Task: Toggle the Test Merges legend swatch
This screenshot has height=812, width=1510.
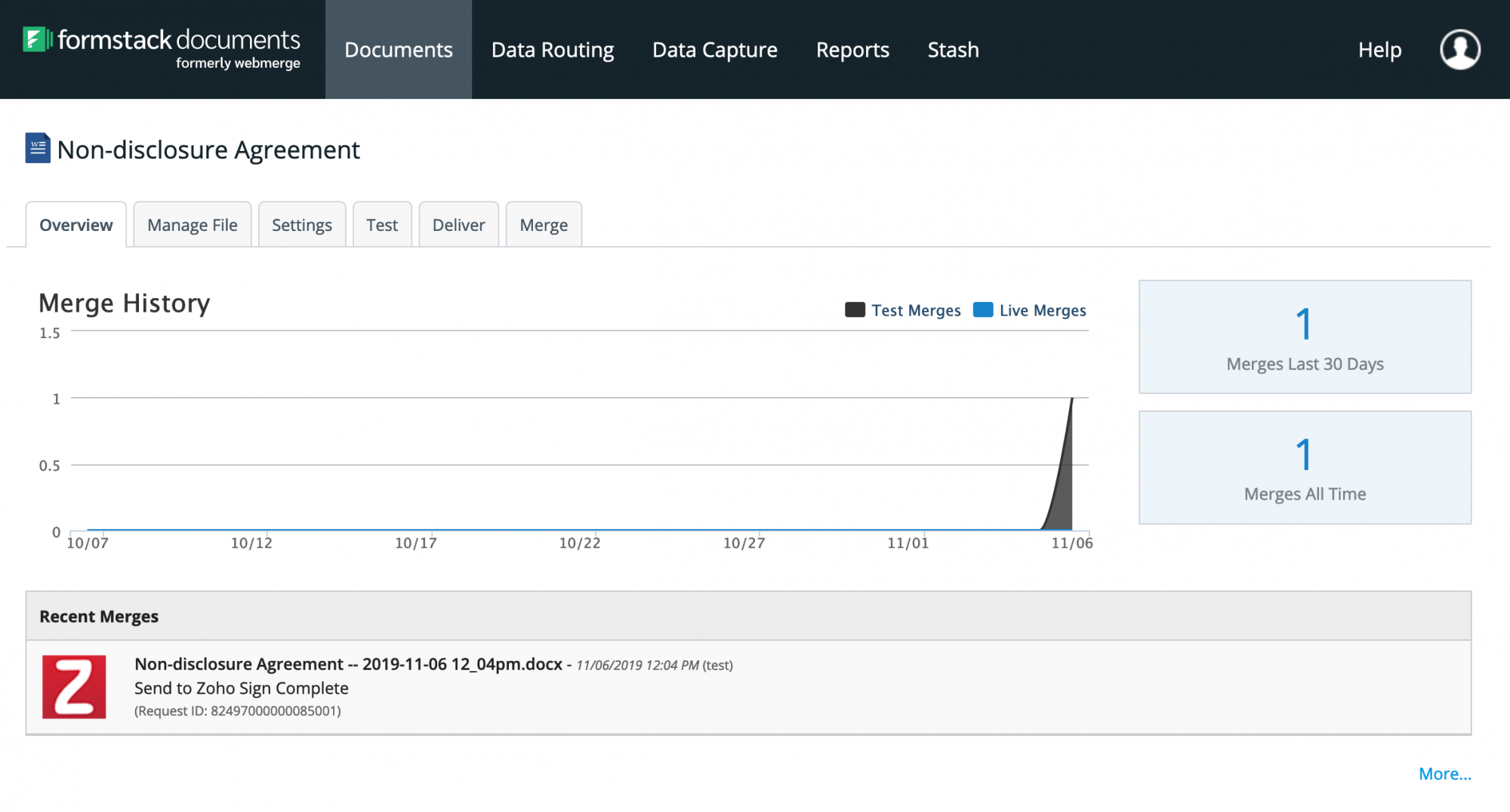Action: click(x=855, y=310)
